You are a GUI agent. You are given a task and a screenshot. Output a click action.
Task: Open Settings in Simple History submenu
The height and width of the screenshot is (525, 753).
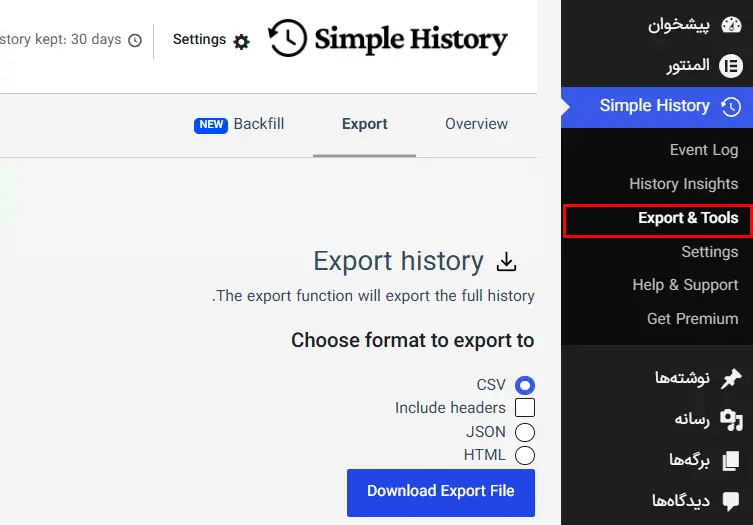(x=710, y=252)
